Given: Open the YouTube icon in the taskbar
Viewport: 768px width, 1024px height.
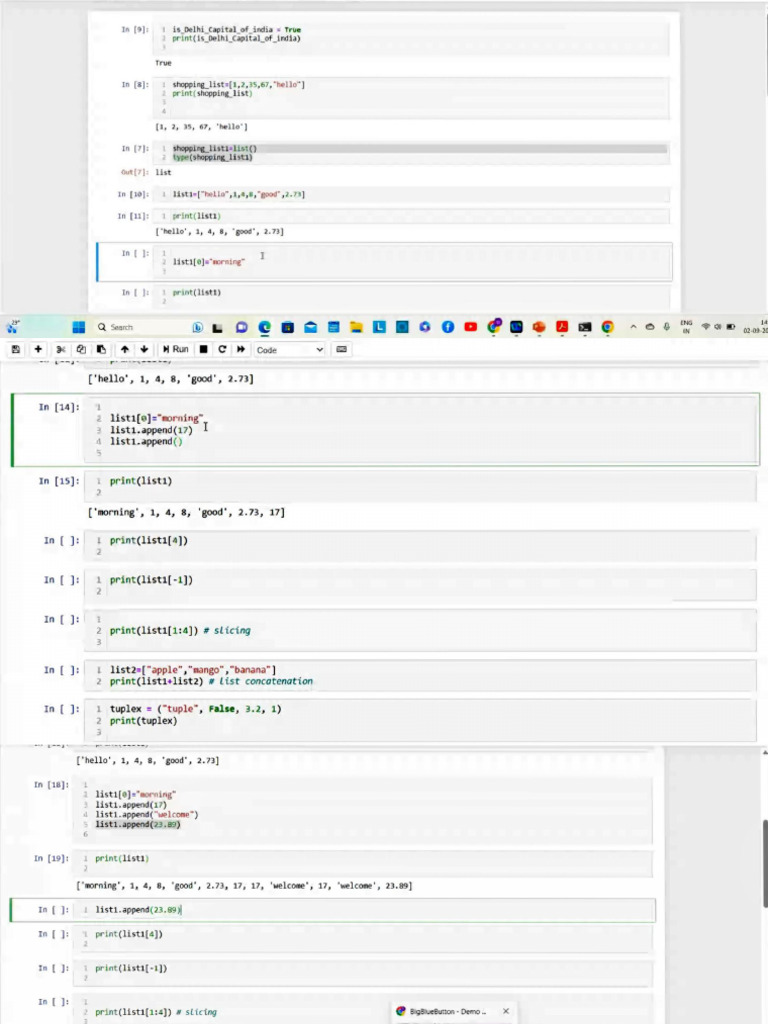Looking at the screenshot, I should (x=470, y=327).
